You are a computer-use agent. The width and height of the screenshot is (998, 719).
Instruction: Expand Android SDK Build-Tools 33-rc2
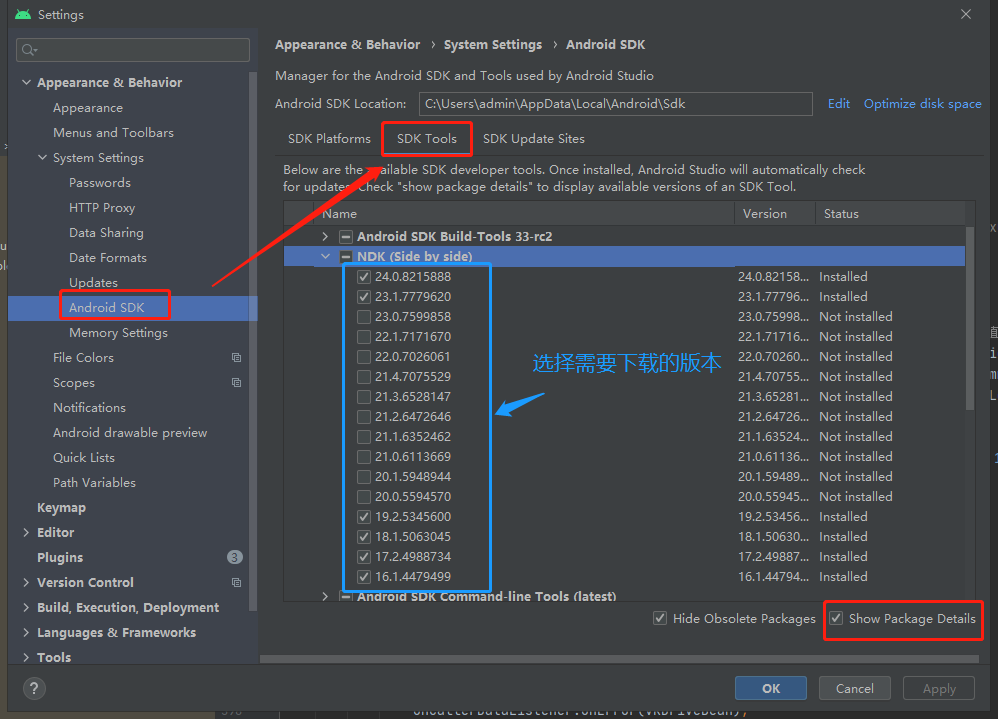pyautogui.click(x=324, y=236)
